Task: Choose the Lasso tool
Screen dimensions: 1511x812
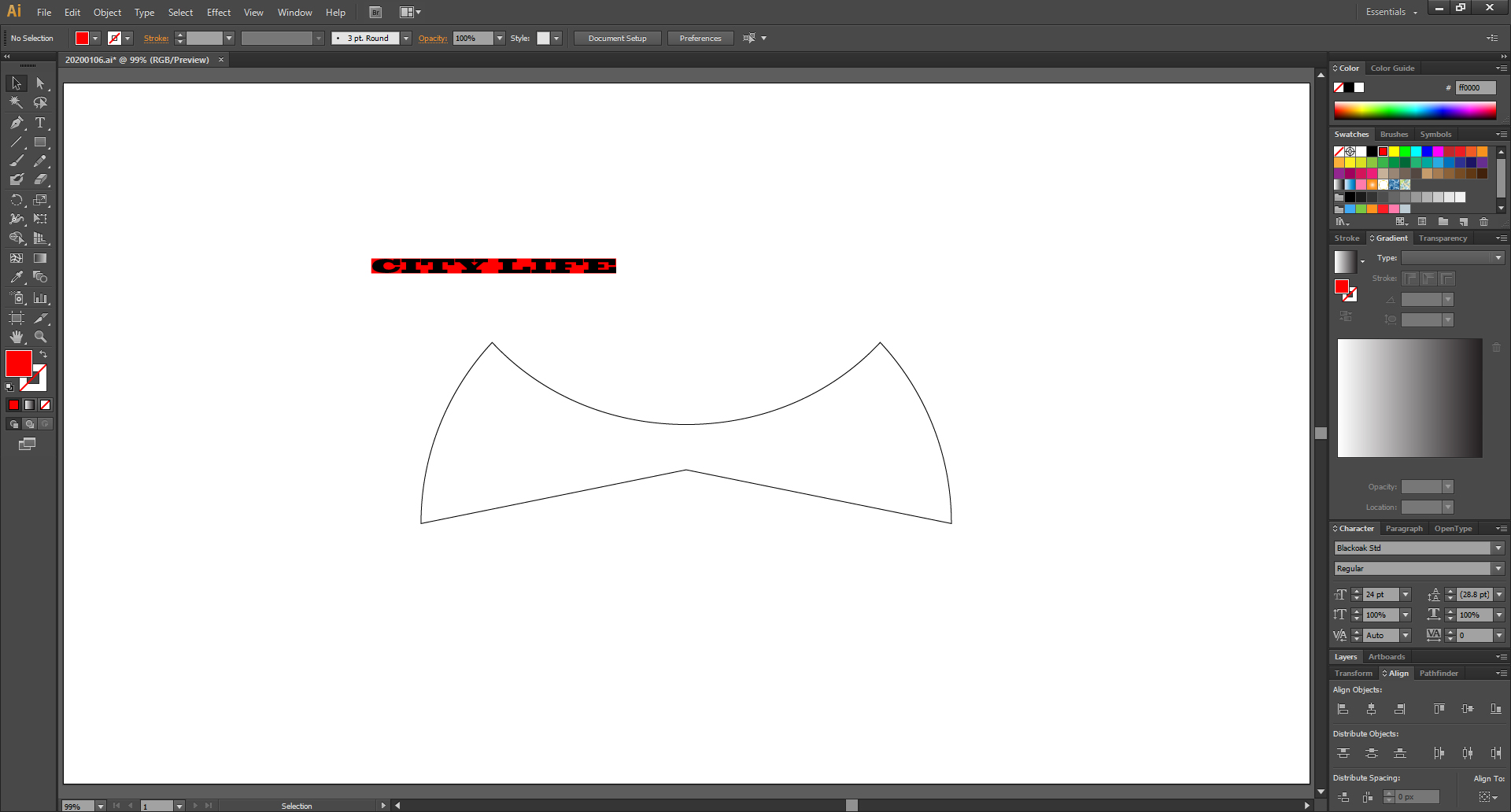Action: click(40, 102)
